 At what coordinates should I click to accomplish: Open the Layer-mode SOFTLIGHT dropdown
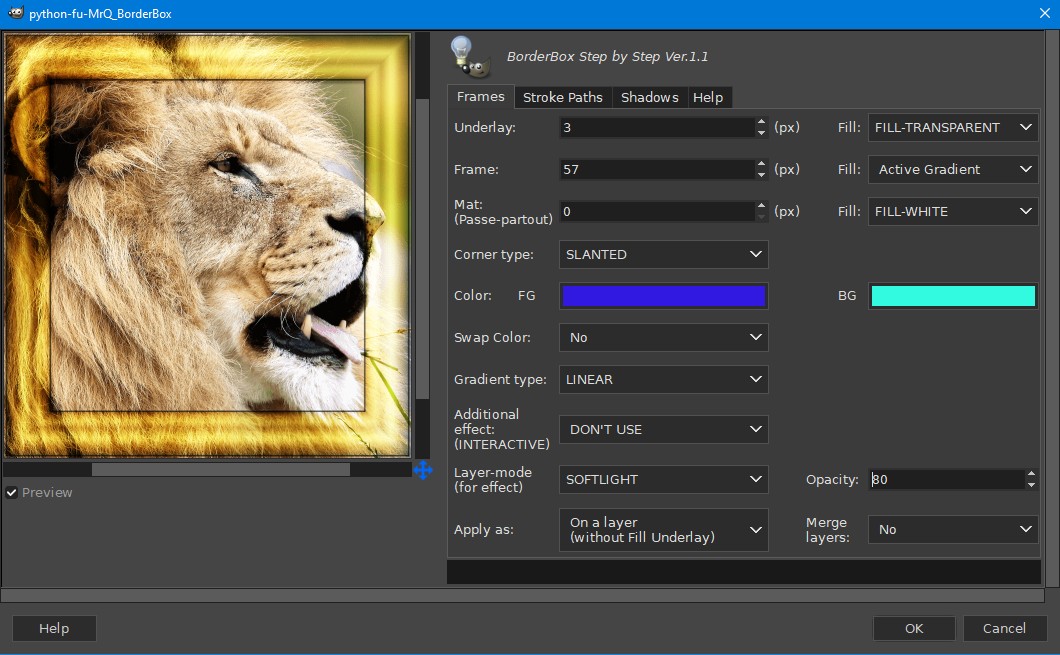pos(663,479)
